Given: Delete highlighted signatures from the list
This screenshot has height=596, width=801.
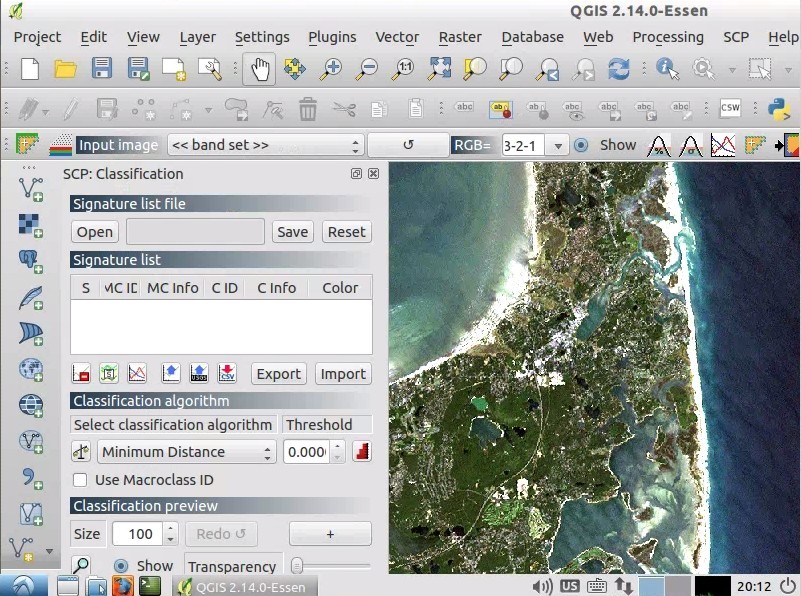Looking at the screenshot, I should (x=81, y=373).
